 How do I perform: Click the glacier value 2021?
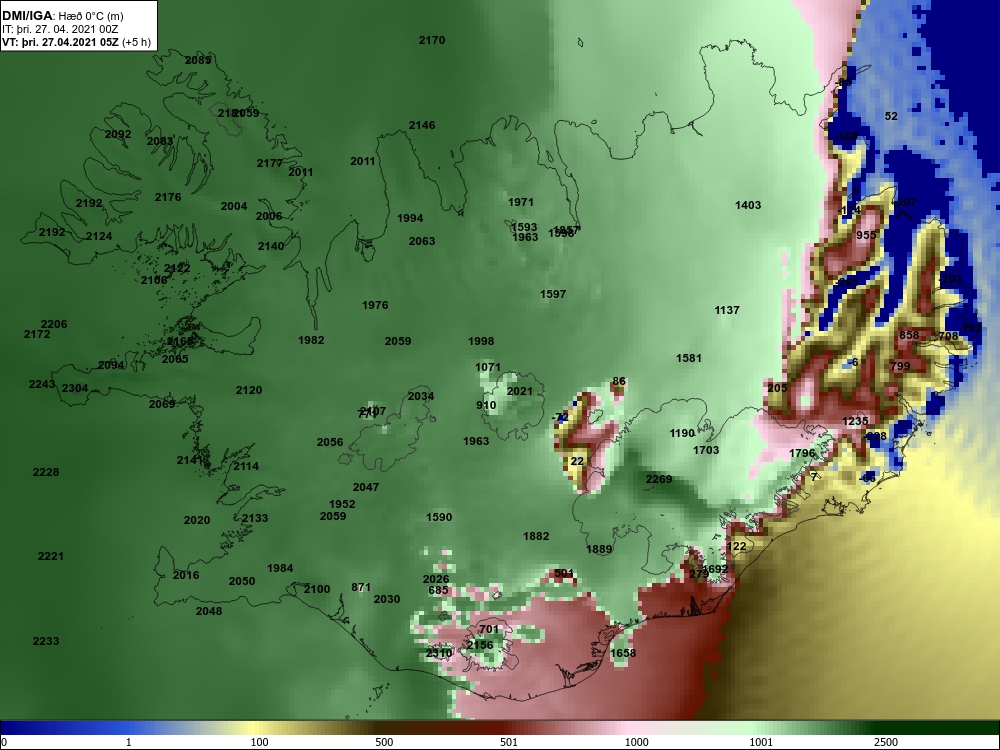(520, 391)
